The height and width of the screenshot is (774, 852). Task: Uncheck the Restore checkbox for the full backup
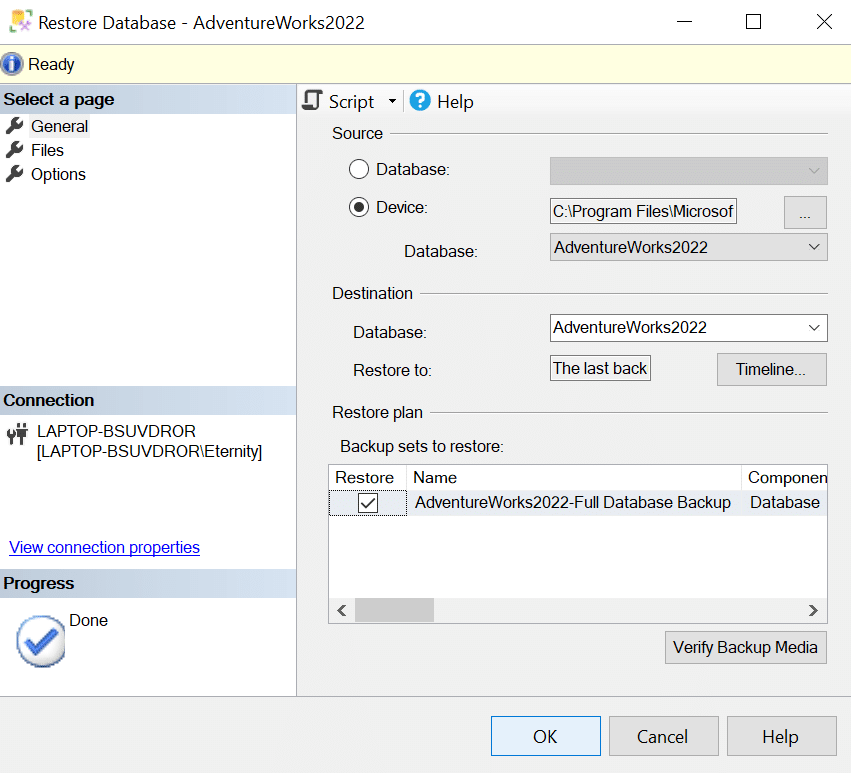click(x=367, y=502)
